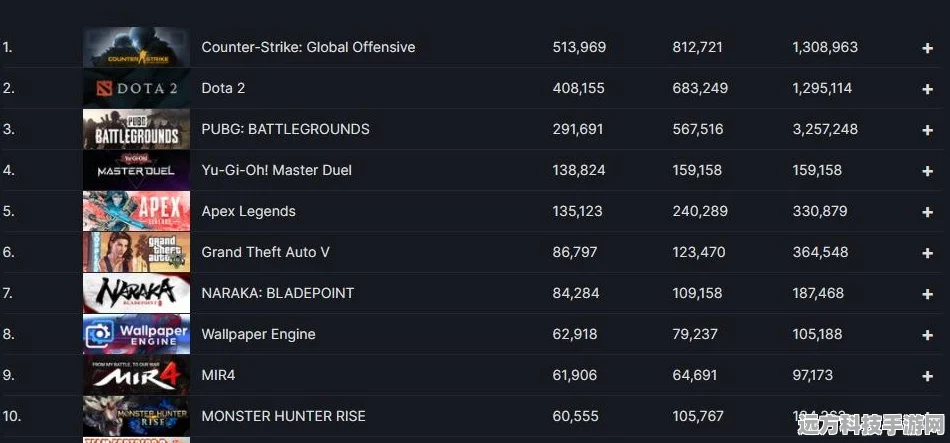Click the plus icon for Yu-Gi-Oh! Master Duel
950x443 pixels.
pos(927,172)
